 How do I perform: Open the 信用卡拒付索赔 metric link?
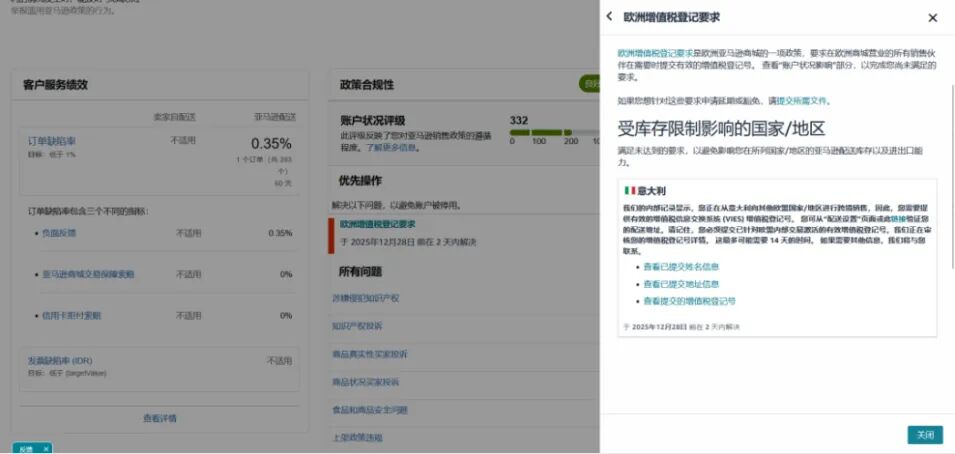click(71, 315)
